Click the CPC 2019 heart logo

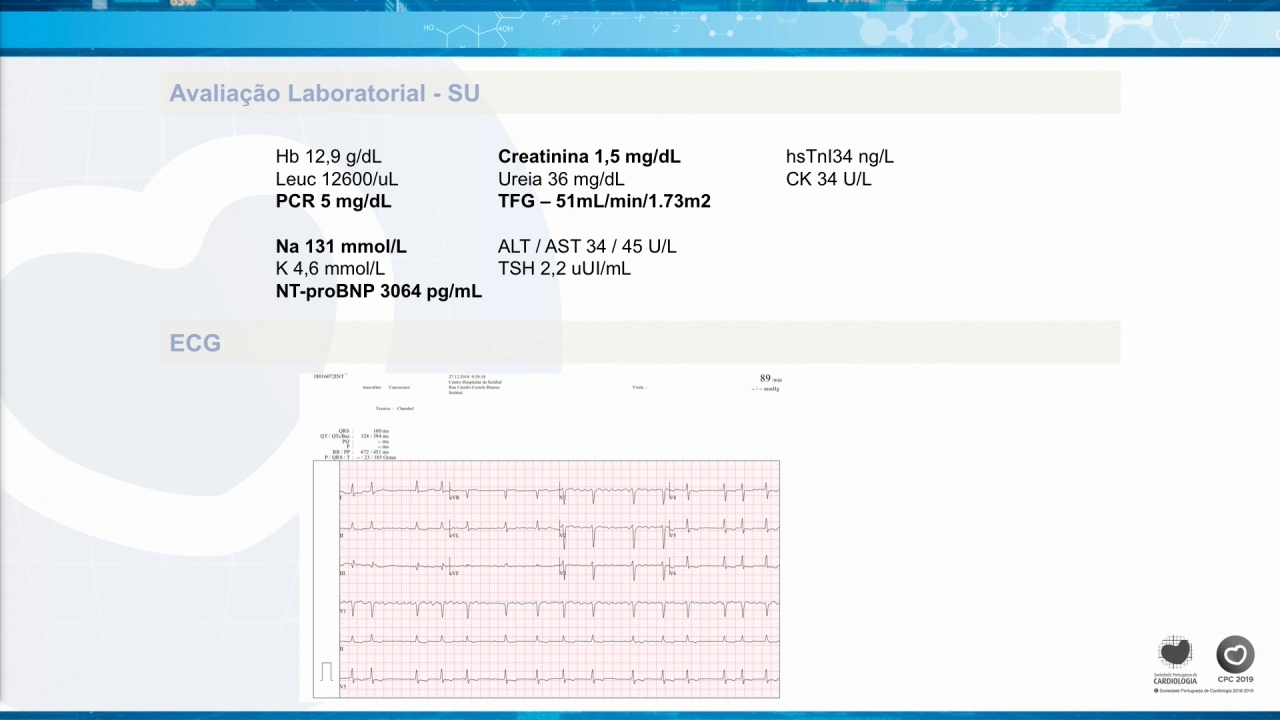click(1235, 660)
